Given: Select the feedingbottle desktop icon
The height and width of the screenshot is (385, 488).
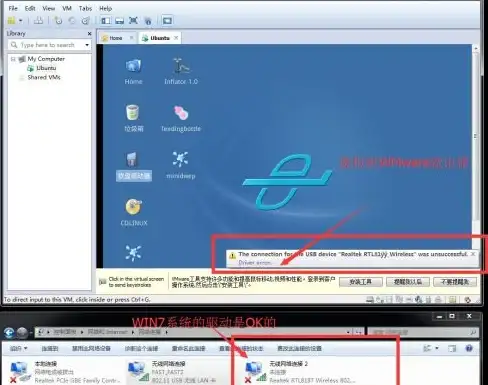Looking at the screenshot, I should (181, 118).
